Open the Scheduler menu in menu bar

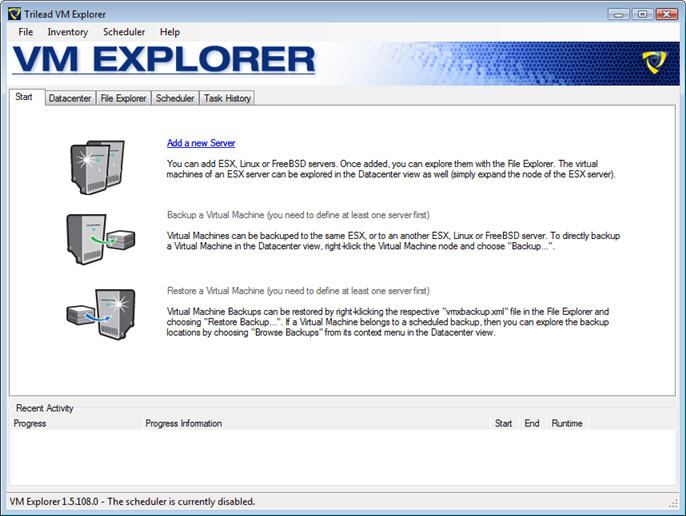pyautogui.click(x=124, y=32)
